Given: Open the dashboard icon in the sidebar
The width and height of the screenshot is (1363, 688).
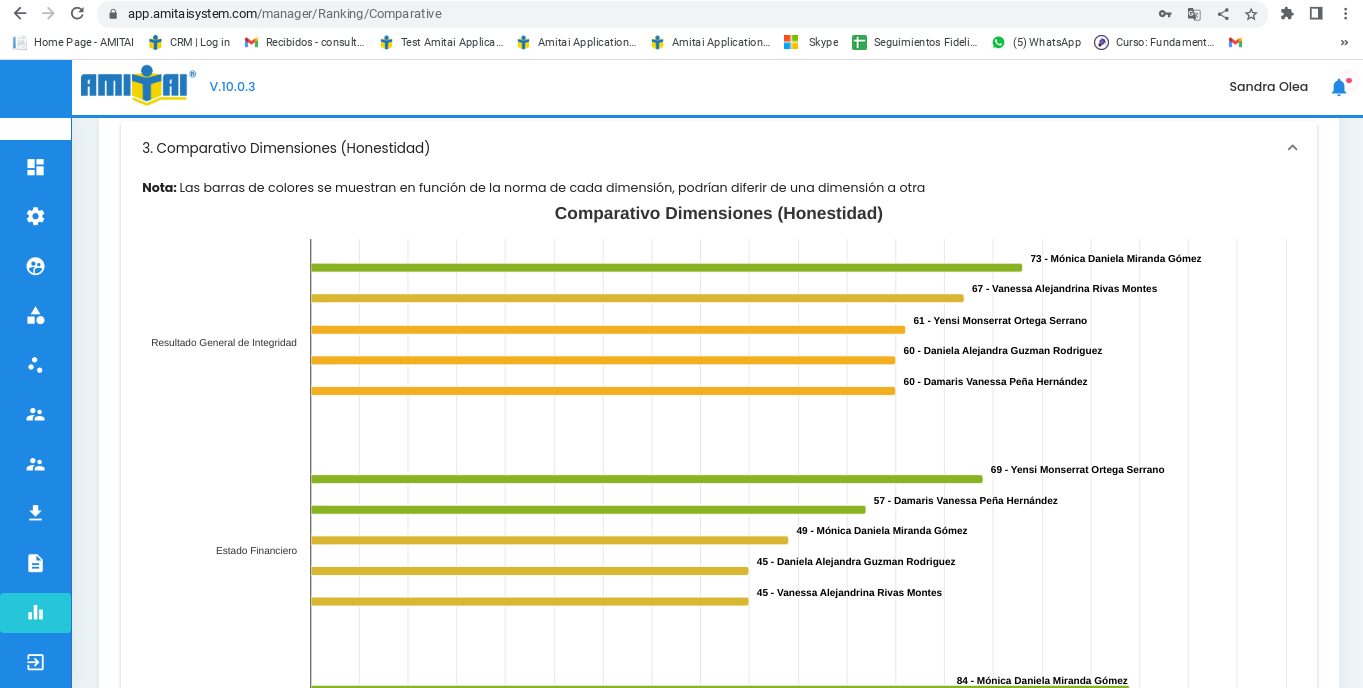Looking at the screenshot, I should point(35,167).
